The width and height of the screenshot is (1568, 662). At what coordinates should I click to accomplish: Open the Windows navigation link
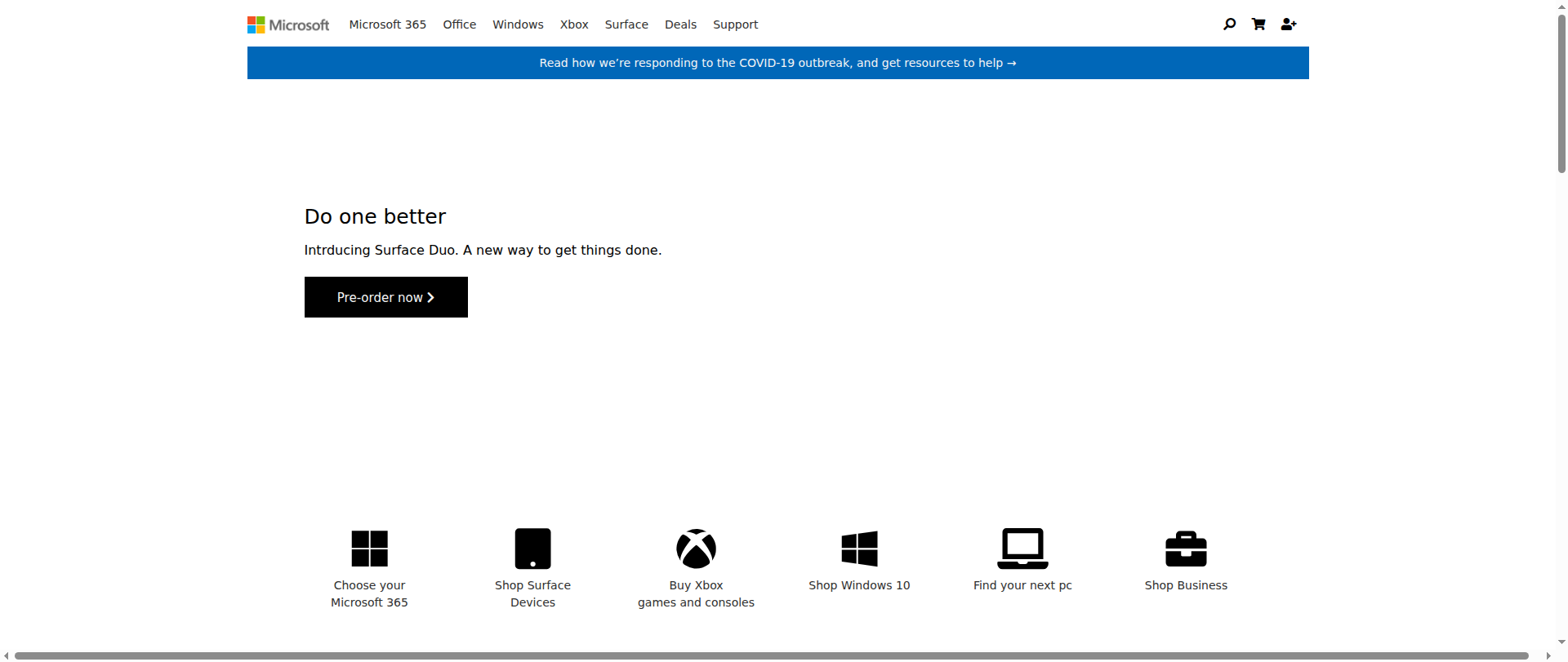(518, 24)
